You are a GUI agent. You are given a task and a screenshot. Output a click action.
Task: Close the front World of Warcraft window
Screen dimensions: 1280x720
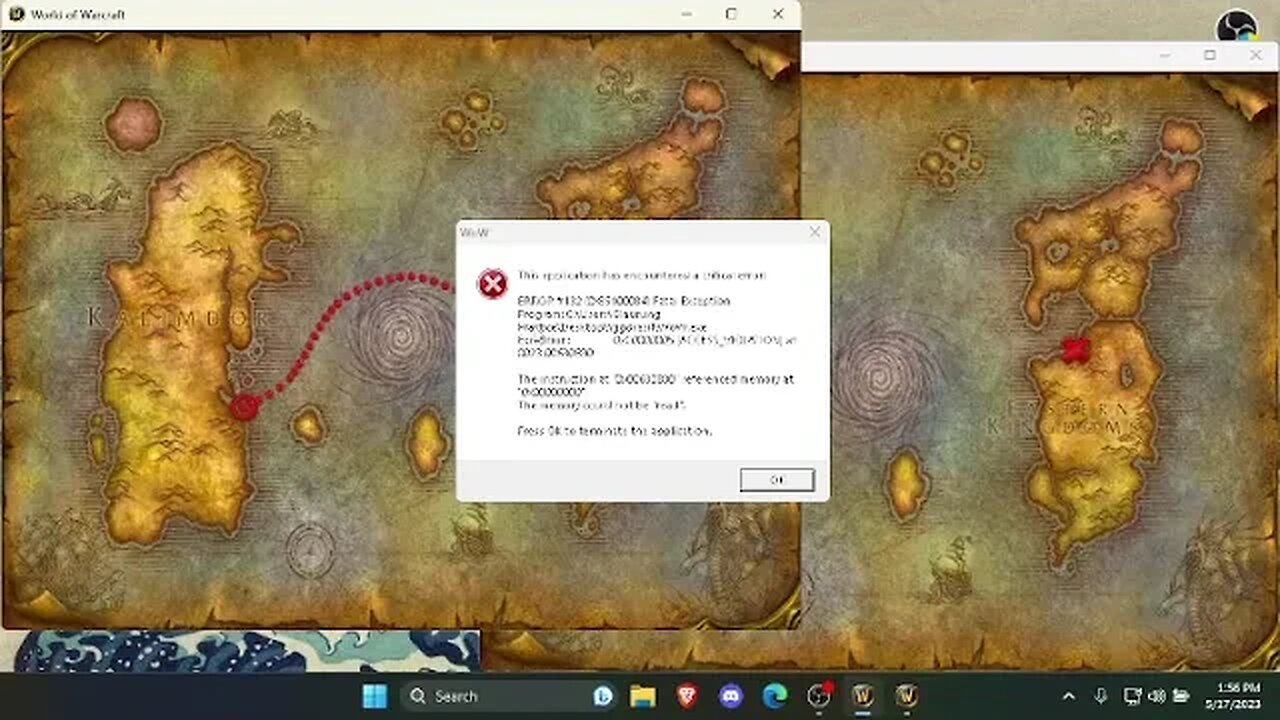(777, 14)
